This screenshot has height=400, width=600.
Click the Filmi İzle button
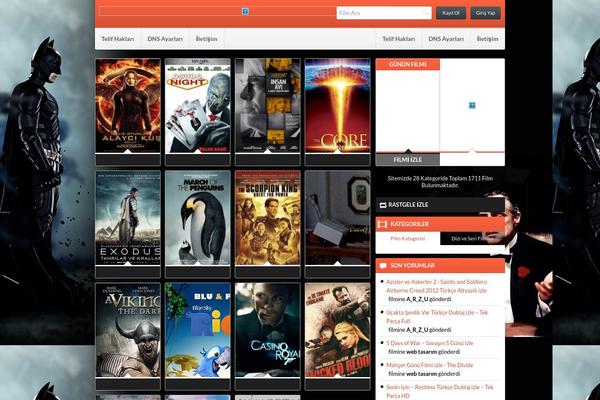408,160
